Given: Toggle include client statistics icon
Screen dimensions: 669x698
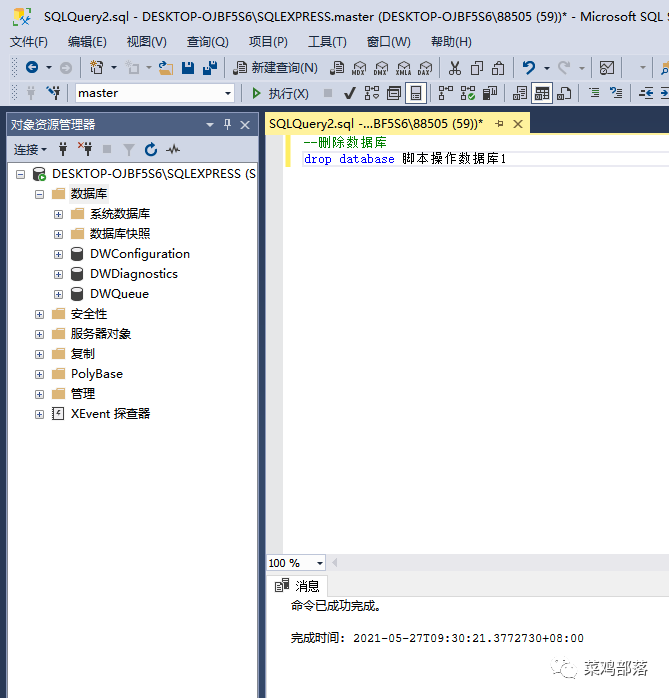Looking at the screenshot, I should pos(490,93).
